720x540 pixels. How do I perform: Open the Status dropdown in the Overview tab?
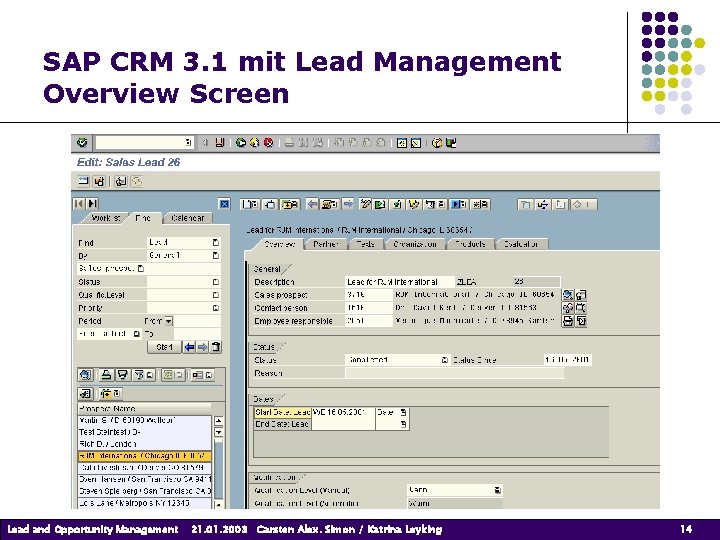coord(444,360)
